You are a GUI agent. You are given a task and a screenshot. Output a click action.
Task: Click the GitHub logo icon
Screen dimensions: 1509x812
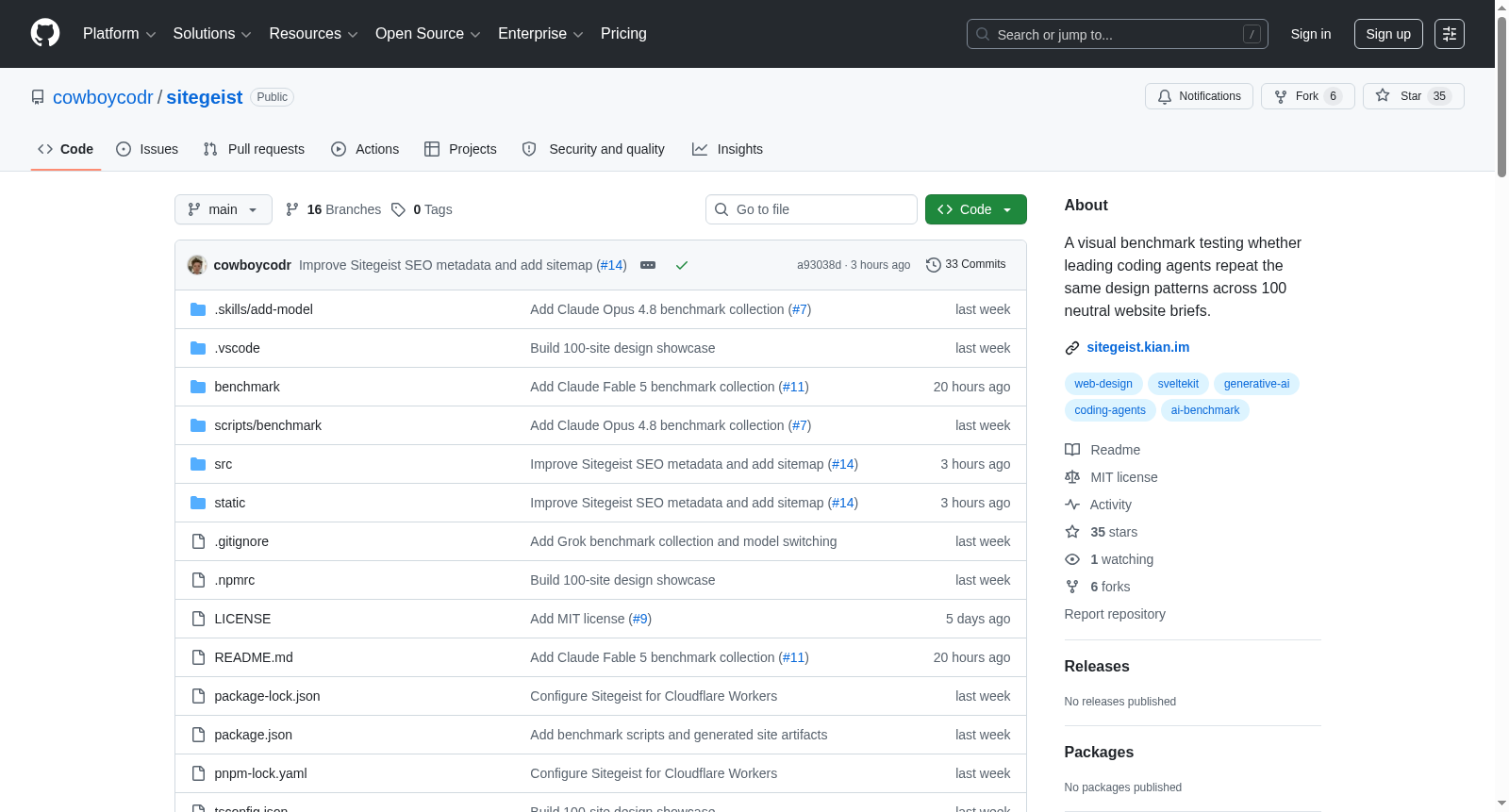45,34
